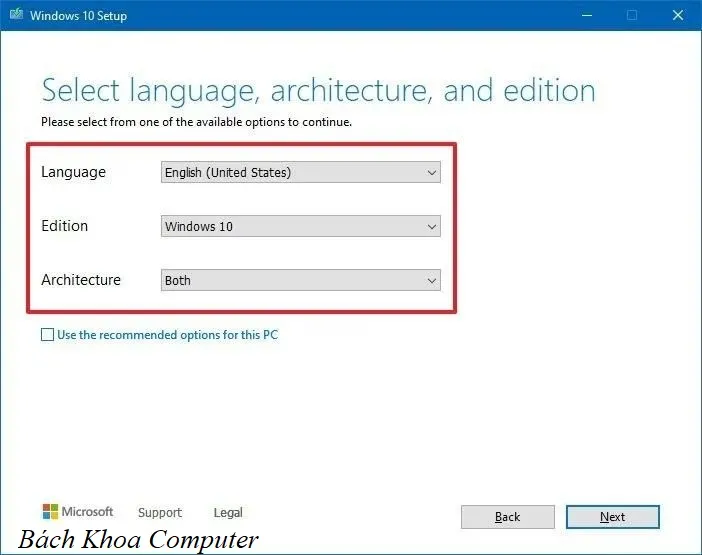Click the Windows 10 Setup title bar icon
Viewport: 702px width, 555px height.
coord(13,16)
